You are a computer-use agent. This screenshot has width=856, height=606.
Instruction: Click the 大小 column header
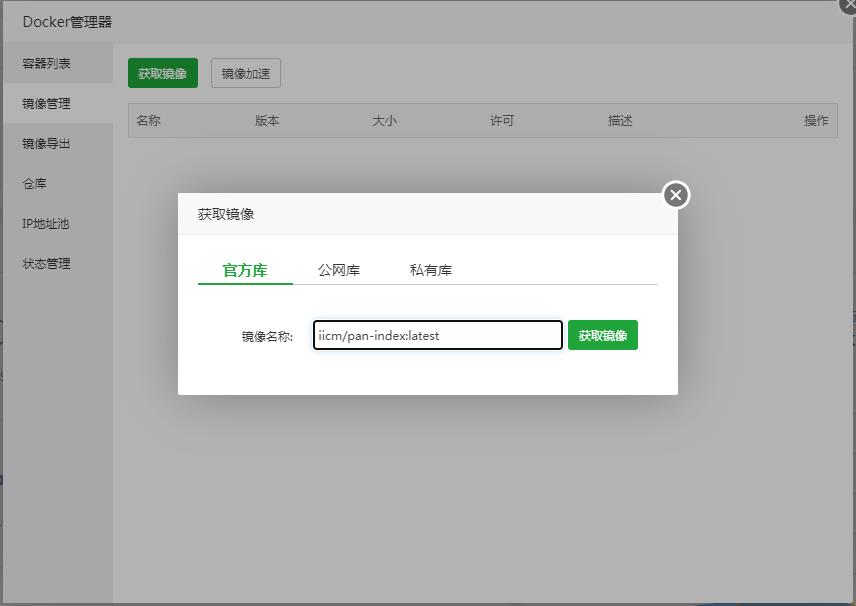(x=385, y=121)
